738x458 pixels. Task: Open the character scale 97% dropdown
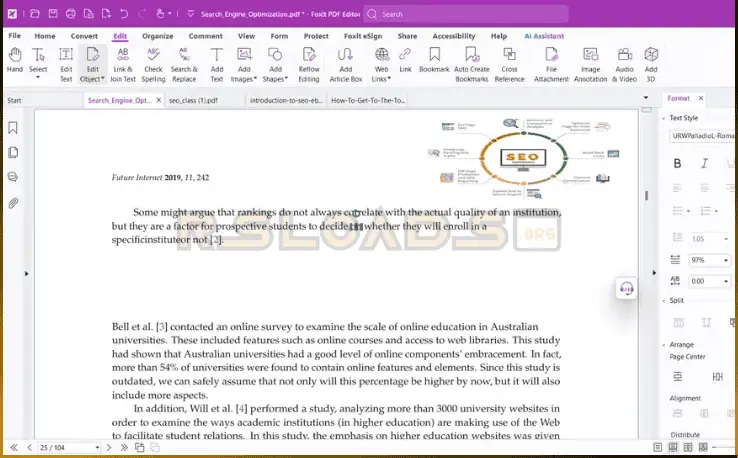click(725, 260)
